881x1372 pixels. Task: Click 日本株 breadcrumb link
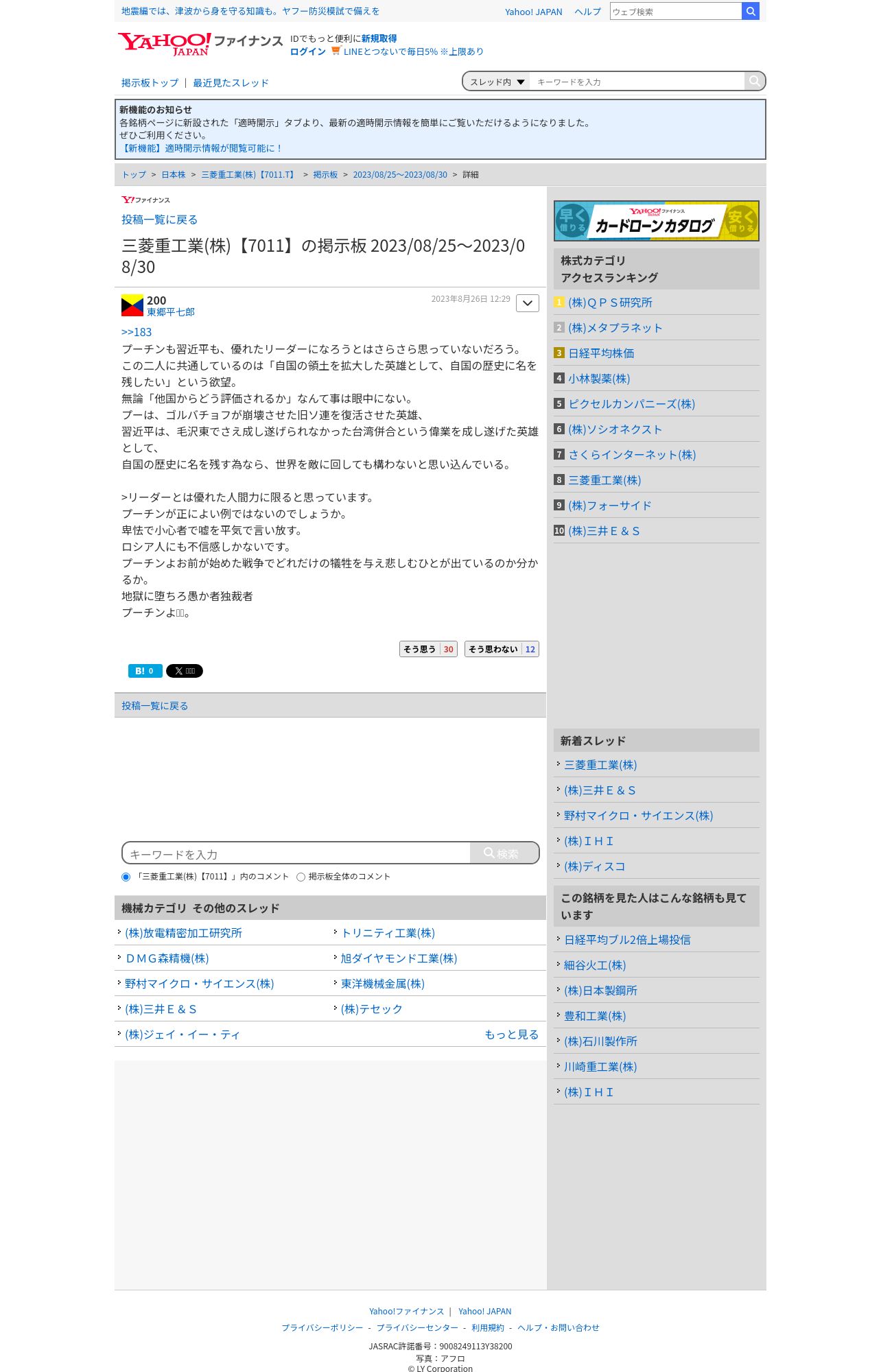click(x=174, y=175)
